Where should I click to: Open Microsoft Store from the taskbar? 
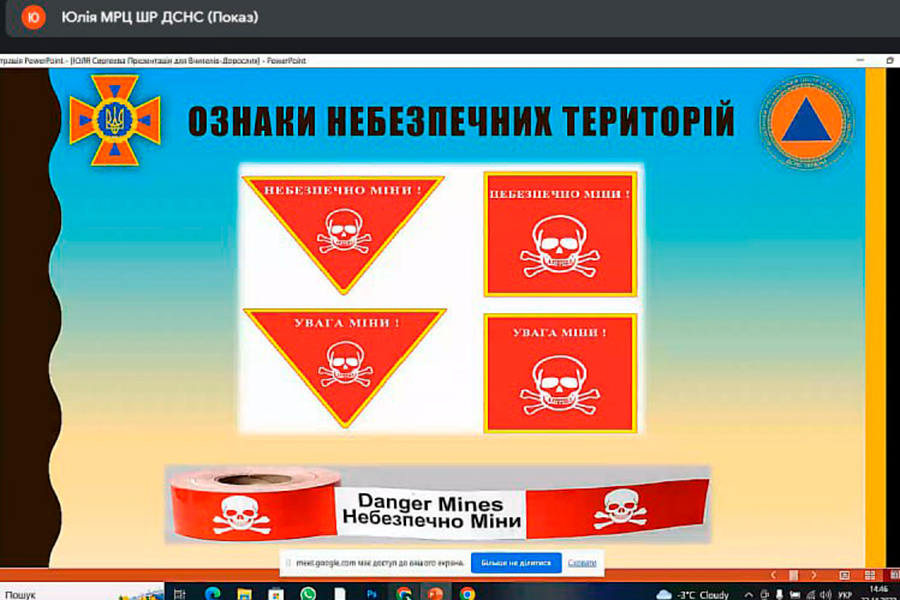pyautogui.click(x=276, y=594)
